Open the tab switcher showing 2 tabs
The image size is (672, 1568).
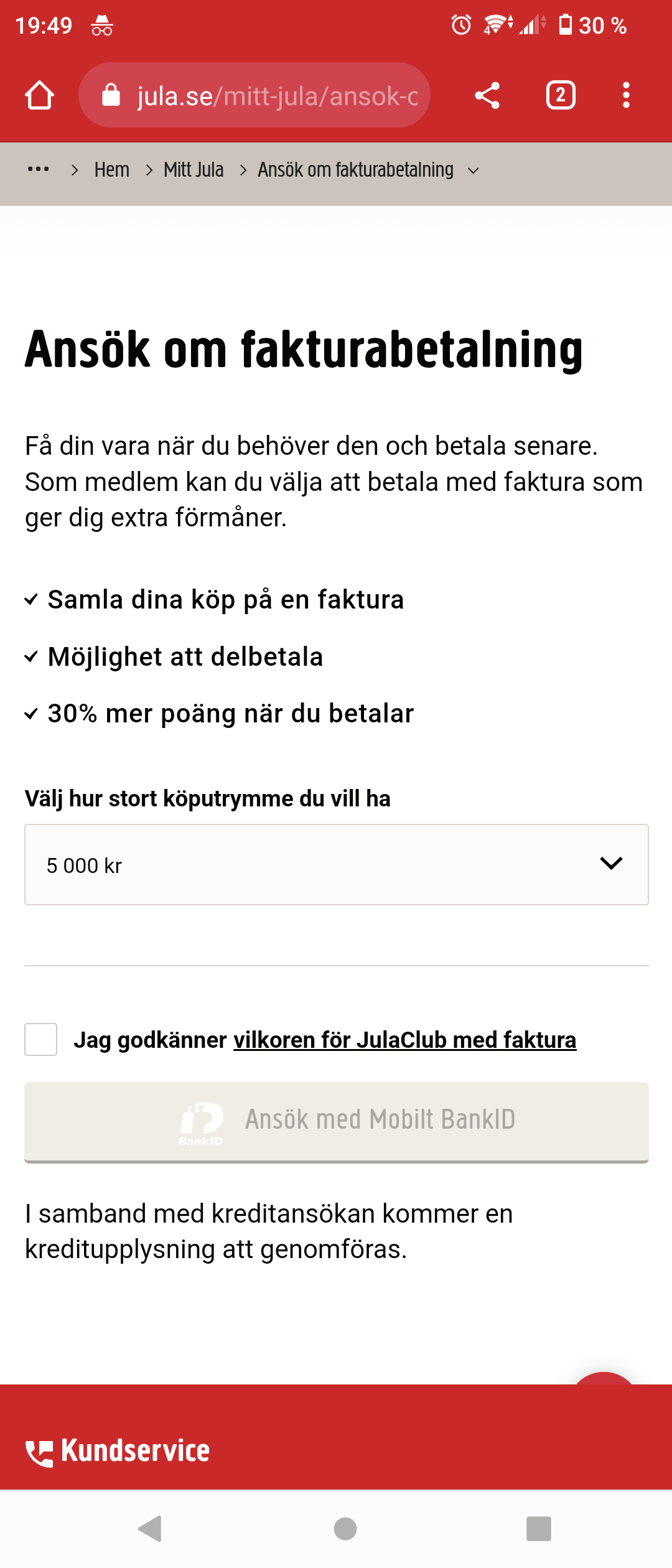tap(560, 96)
